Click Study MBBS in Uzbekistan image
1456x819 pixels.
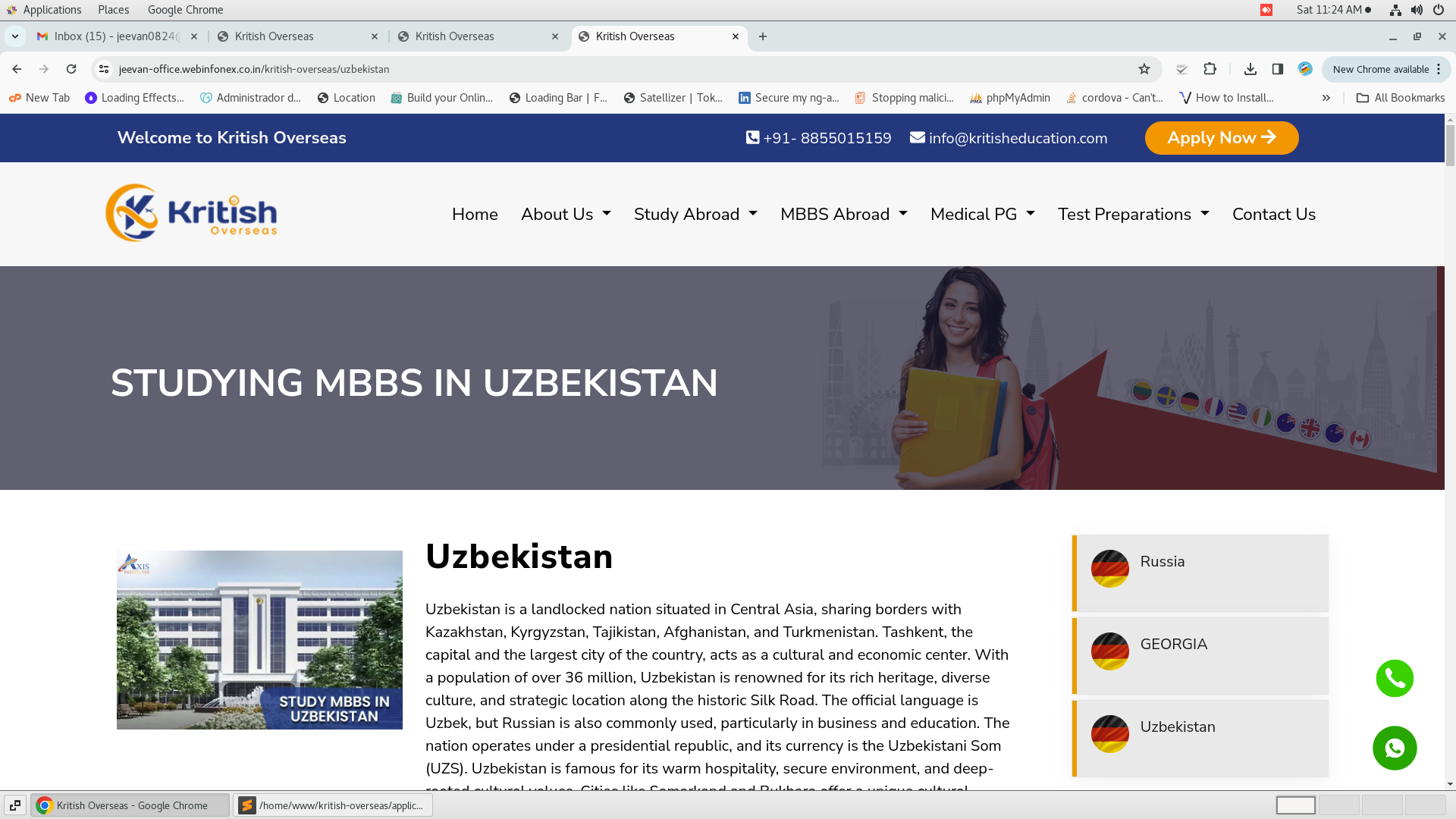[259, 639]
